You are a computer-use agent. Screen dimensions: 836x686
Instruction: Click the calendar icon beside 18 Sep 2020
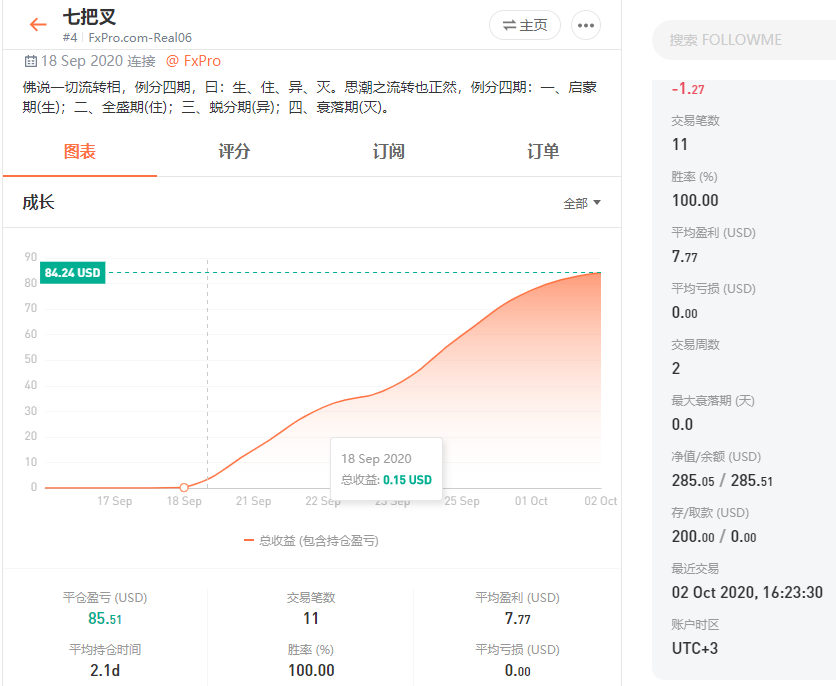point(30,61)
